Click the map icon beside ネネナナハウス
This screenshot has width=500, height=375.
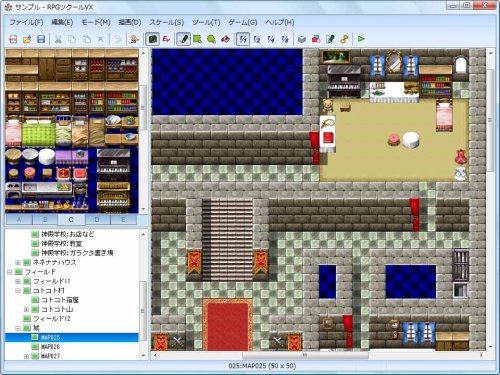27,263
